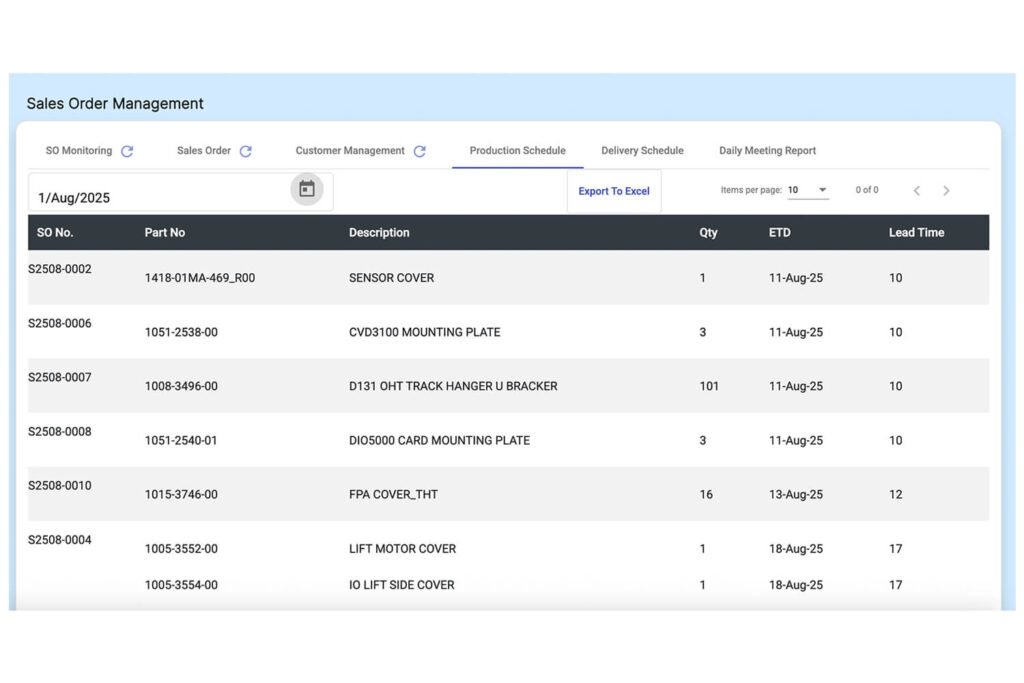
Task: Open Daily Meeting Report tab
Action: (767, 151)
